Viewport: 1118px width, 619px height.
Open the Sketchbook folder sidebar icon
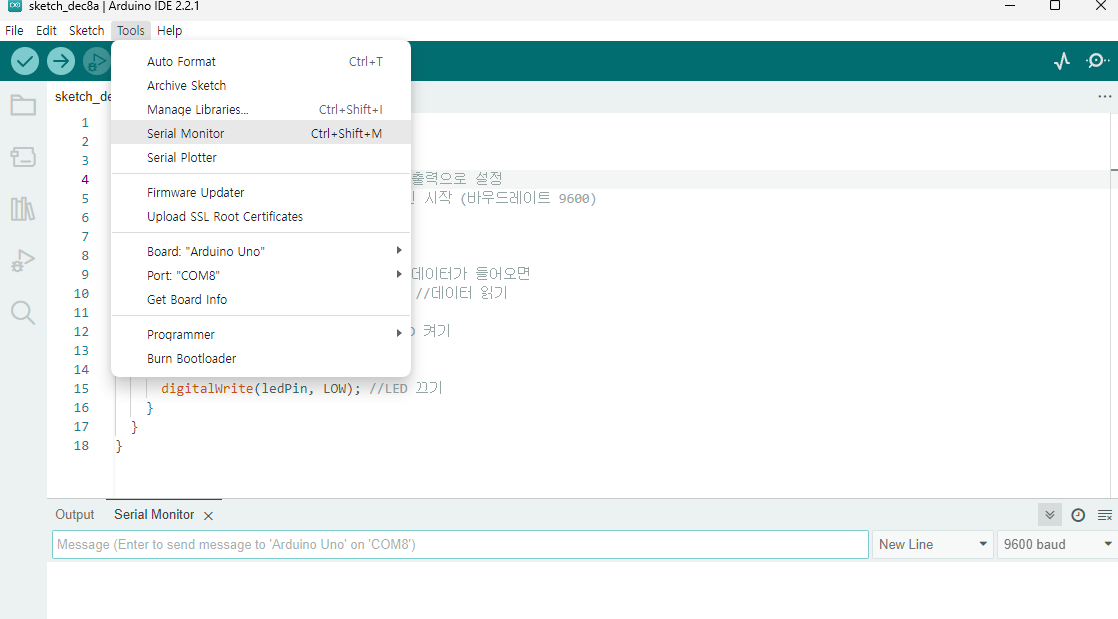23,106
